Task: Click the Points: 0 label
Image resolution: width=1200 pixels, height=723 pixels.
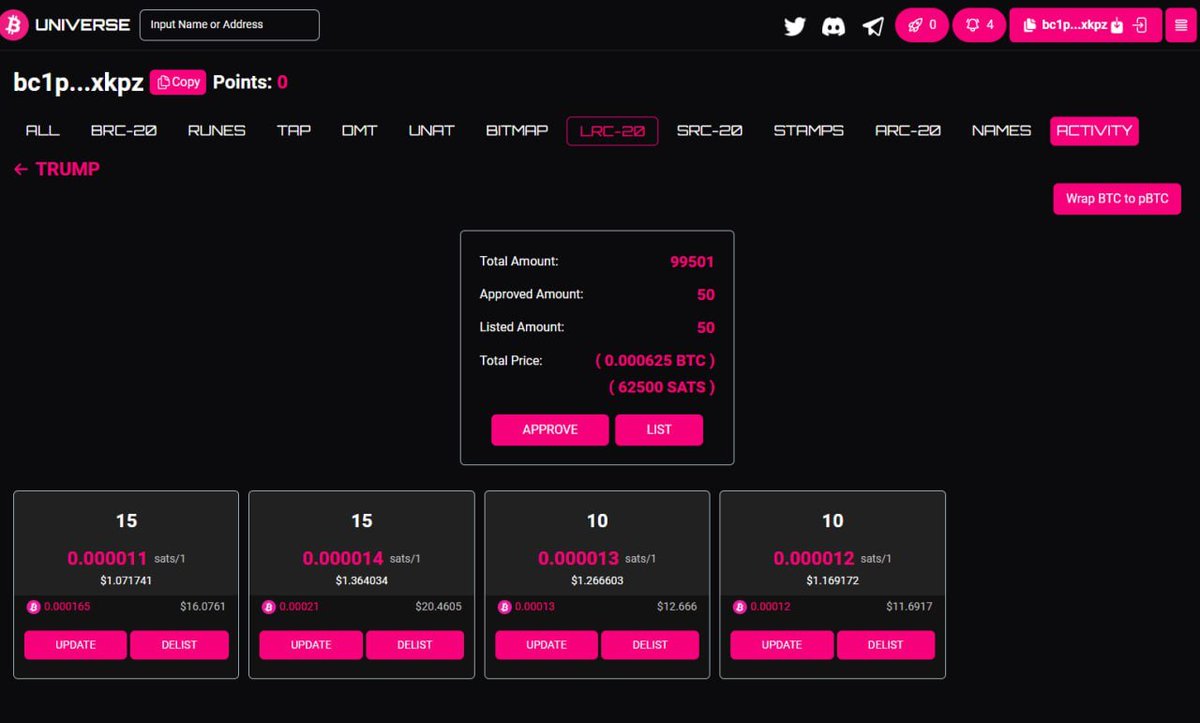Action: pos(250,82)
